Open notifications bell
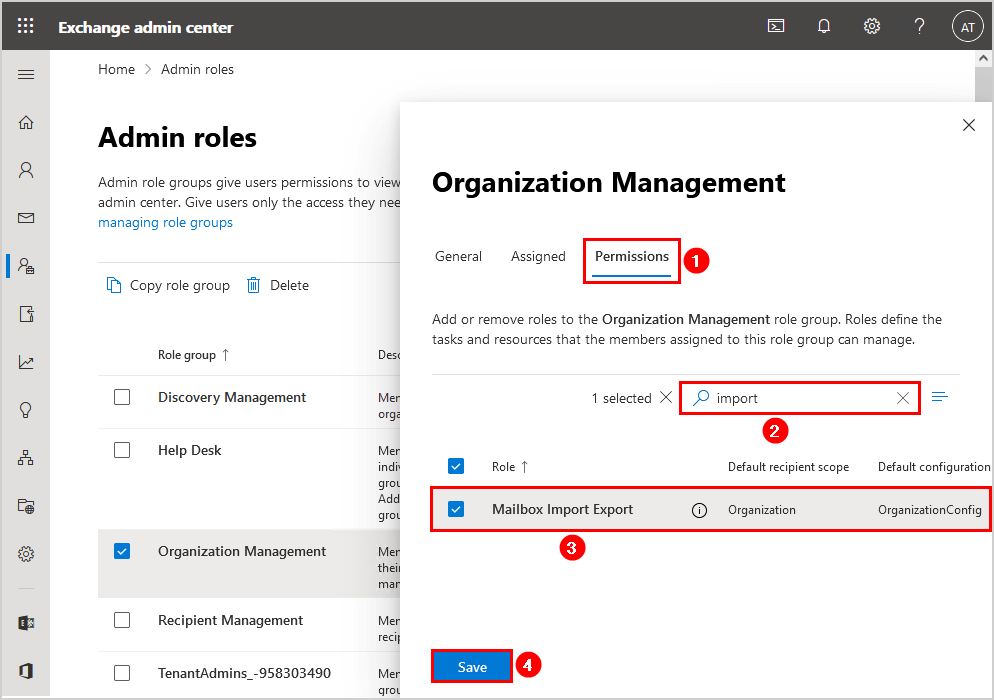The width and height of the screenshot is (994, 700). point(823,26)
